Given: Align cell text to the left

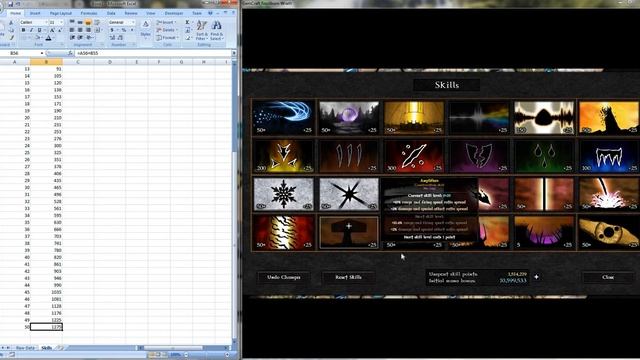Looking at the screenshot, I should tap(72, 30).
